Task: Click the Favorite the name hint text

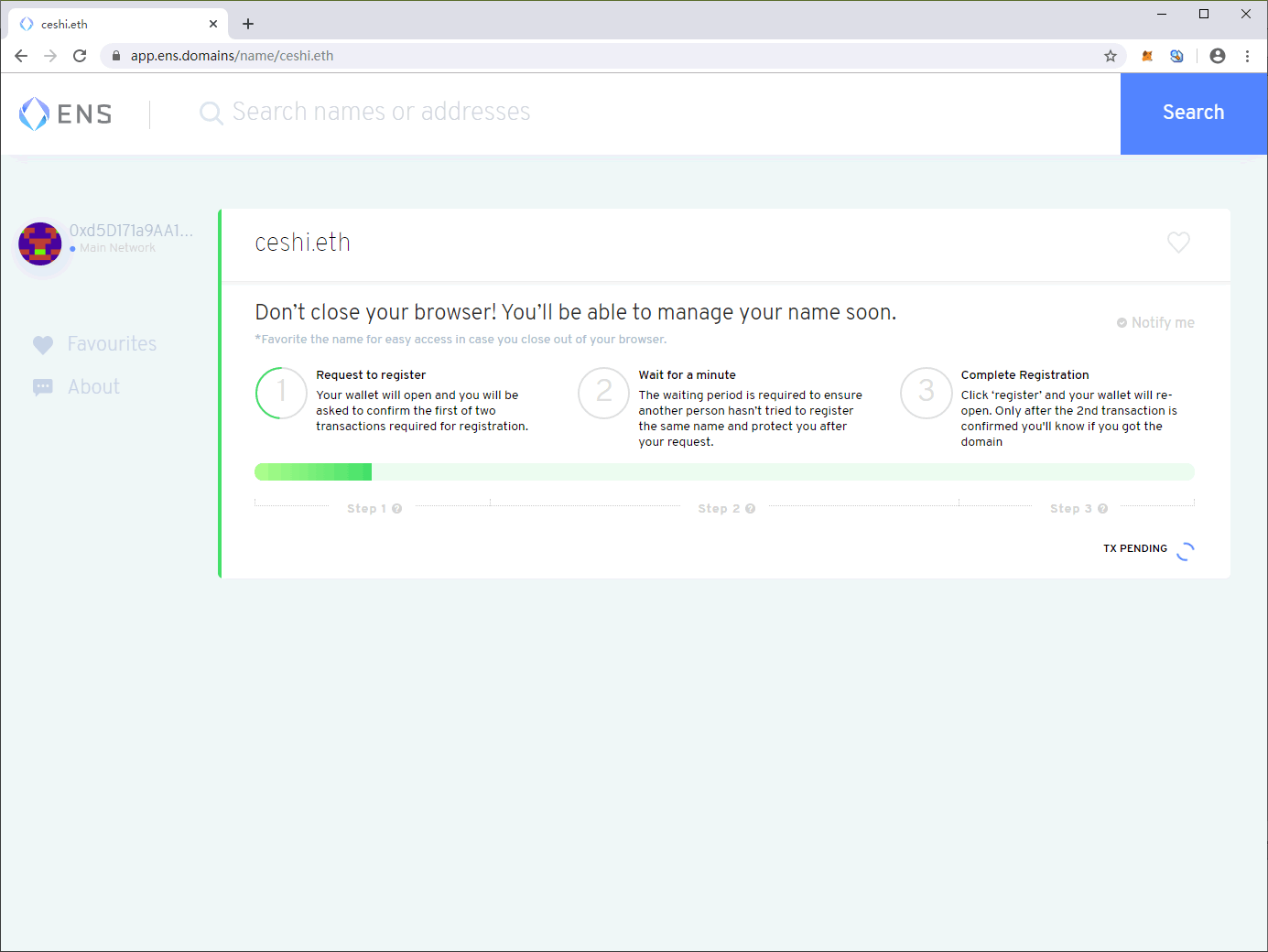Action: point(461,340)
